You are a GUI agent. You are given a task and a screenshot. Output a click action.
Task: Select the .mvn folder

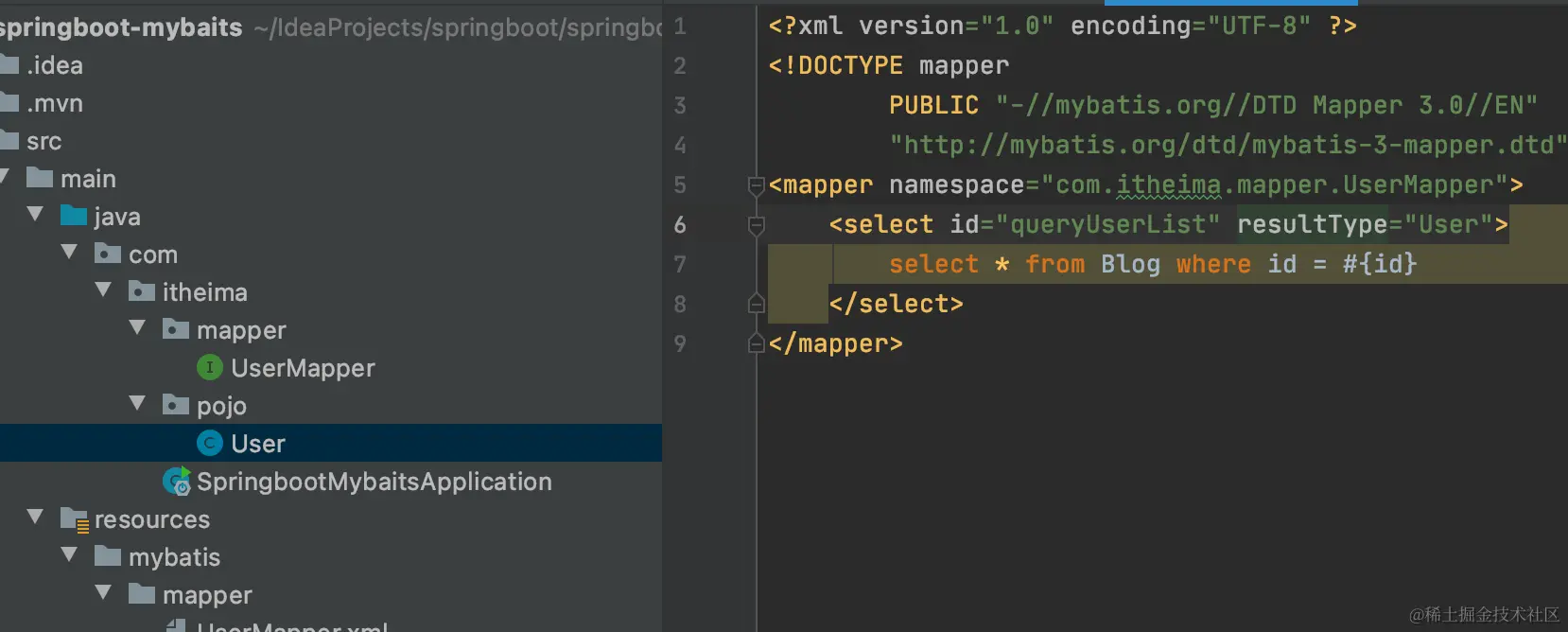[x=55, y=103]
